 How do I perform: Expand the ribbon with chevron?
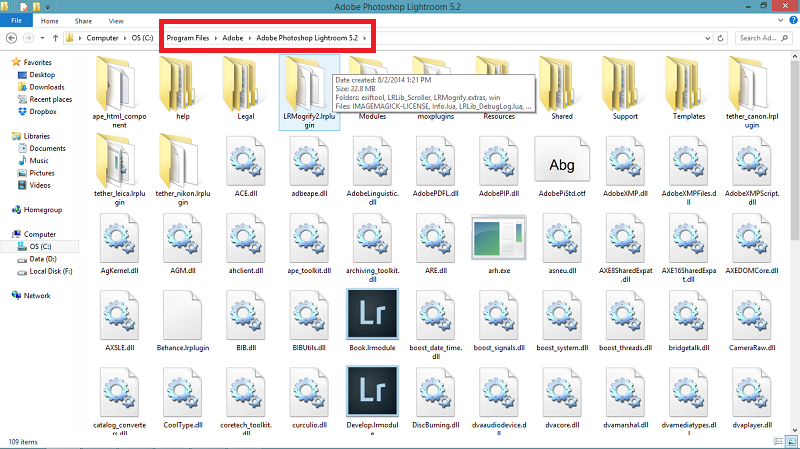pyautogui.click(x=781, y=20)
